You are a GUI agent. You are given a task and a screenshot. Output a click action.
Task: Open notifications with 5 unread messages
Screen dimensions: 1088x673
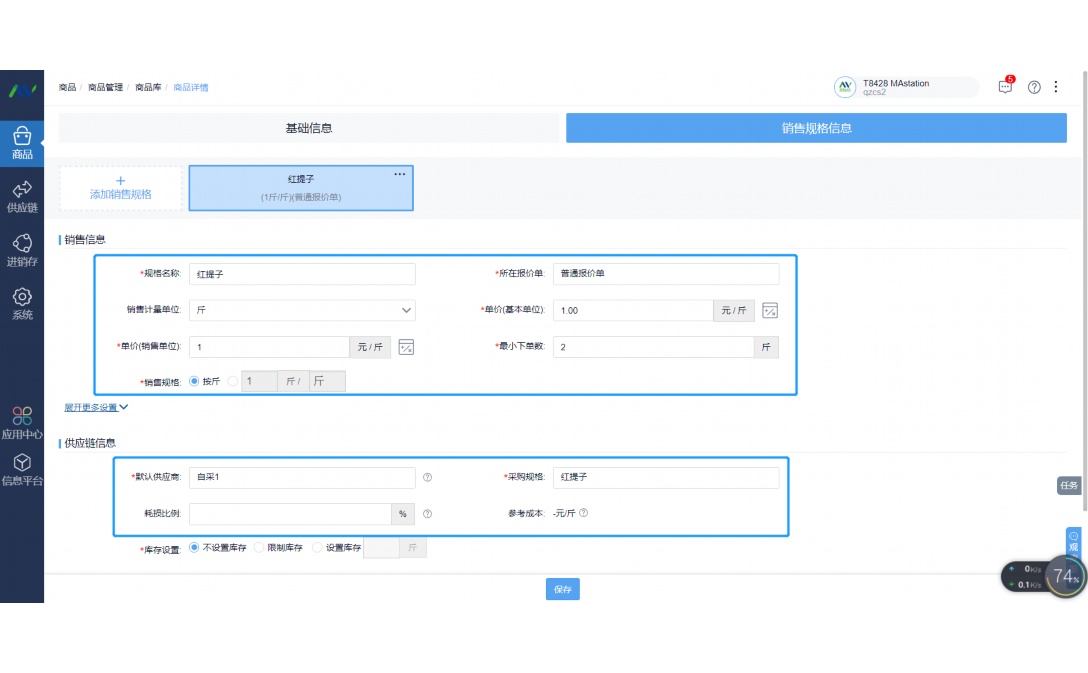[x=1004, y=87]
